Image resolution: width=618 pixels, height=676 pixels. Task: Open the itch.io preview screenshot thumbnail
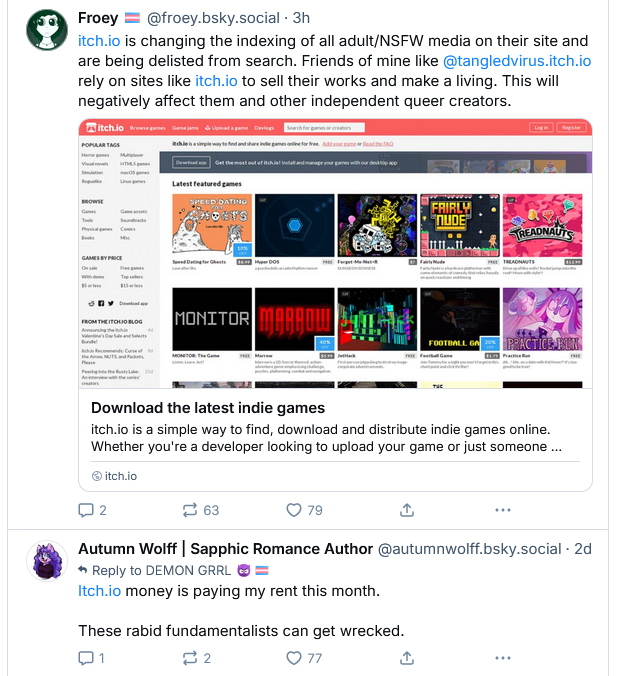click(x=335, y=253)
